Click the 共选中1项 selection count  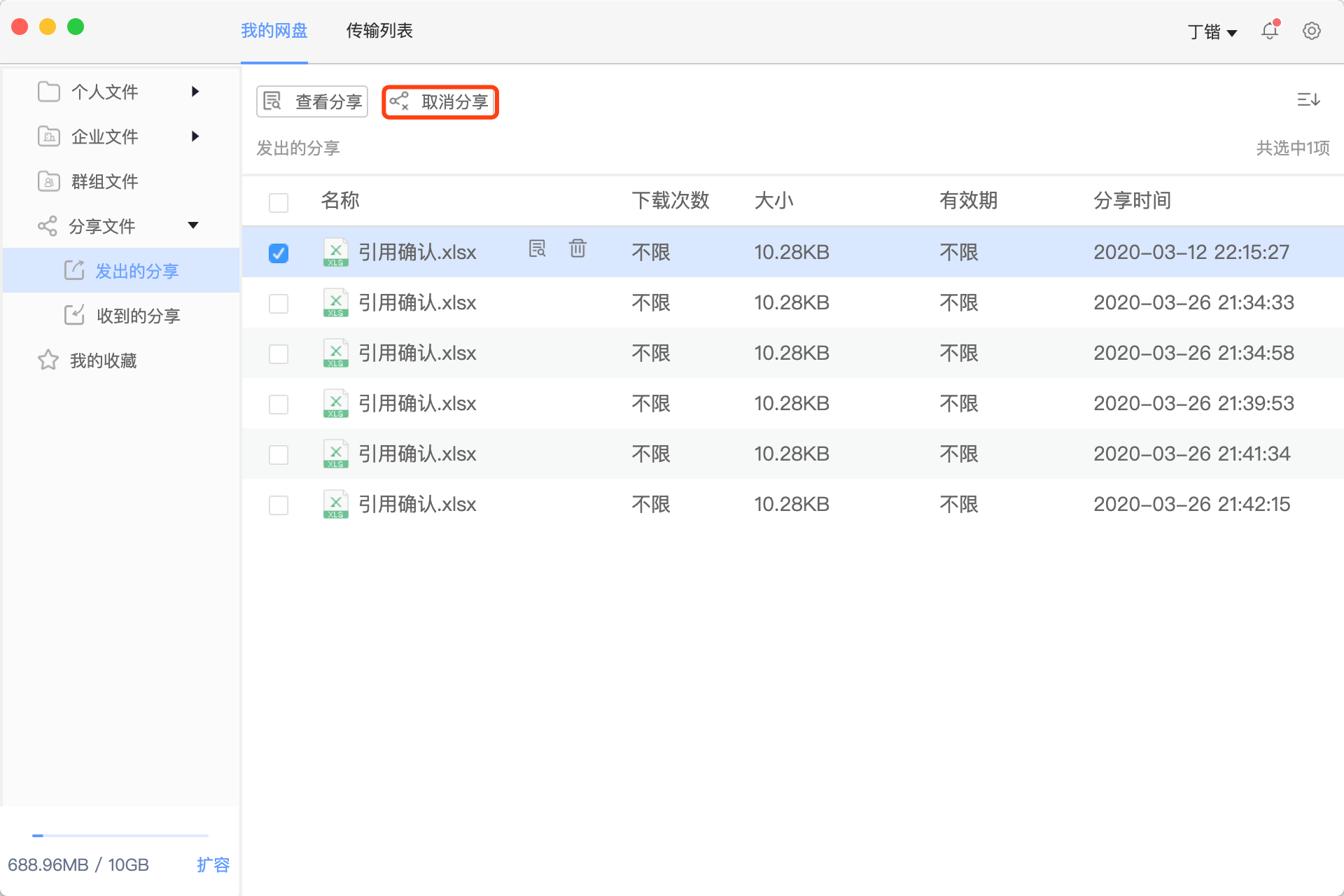(x=1293, y=148)
